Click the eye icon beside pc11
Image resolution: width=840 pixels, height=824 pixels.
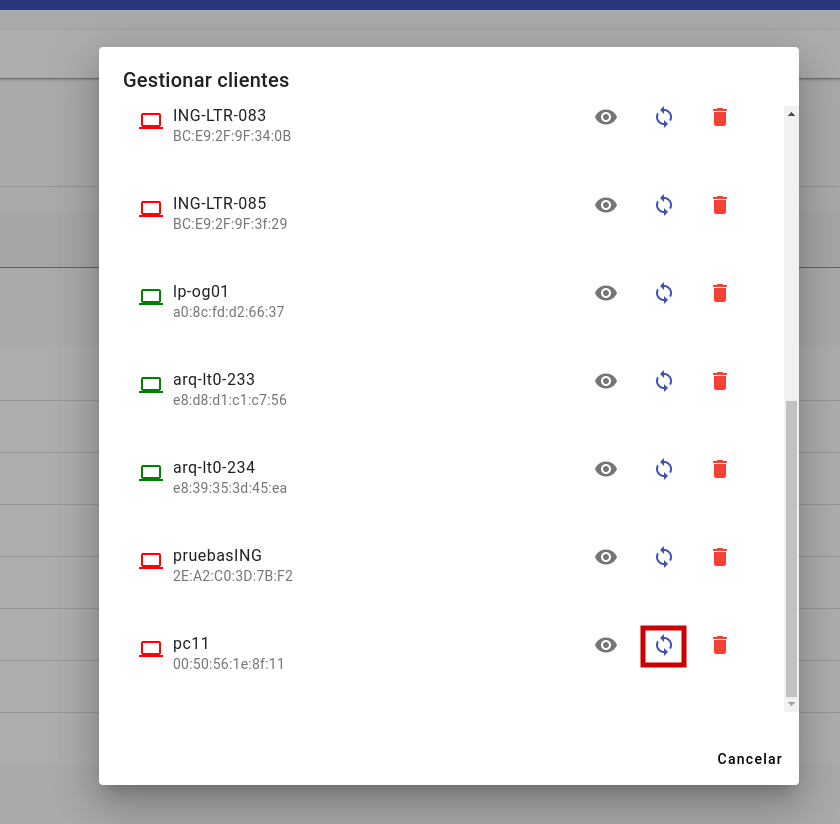(606, 645)
